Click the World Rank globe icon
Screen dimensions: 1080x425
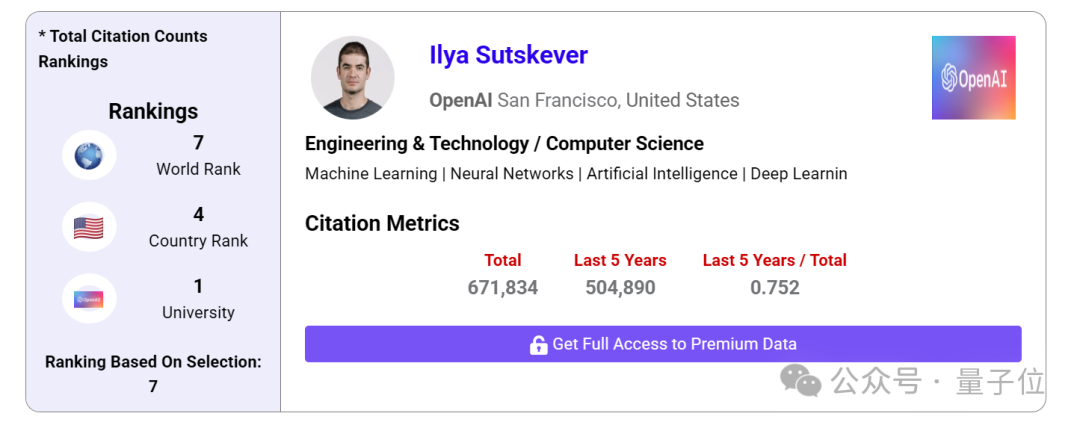pos(89,156)
